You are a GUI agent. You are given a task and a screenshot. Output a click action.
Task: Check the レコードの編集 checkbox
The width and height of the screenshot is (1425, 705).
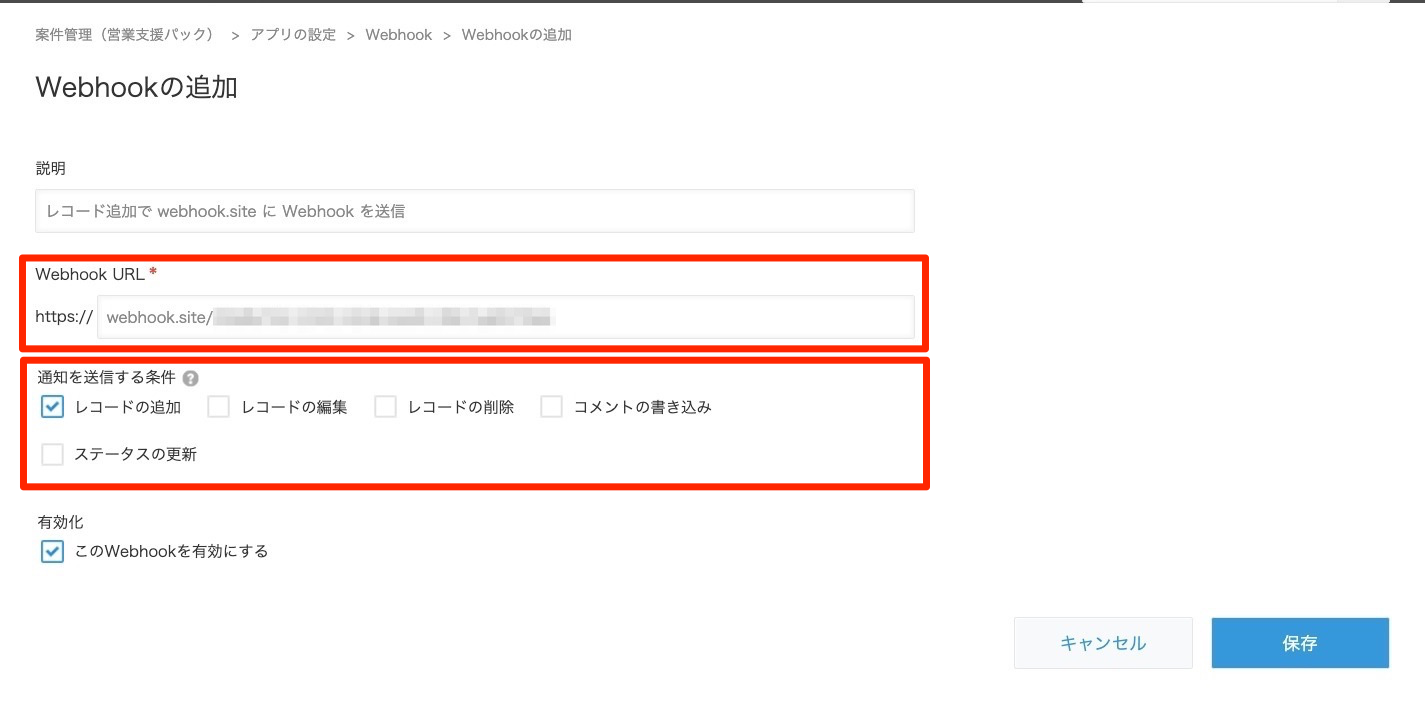tap(219, 407)
